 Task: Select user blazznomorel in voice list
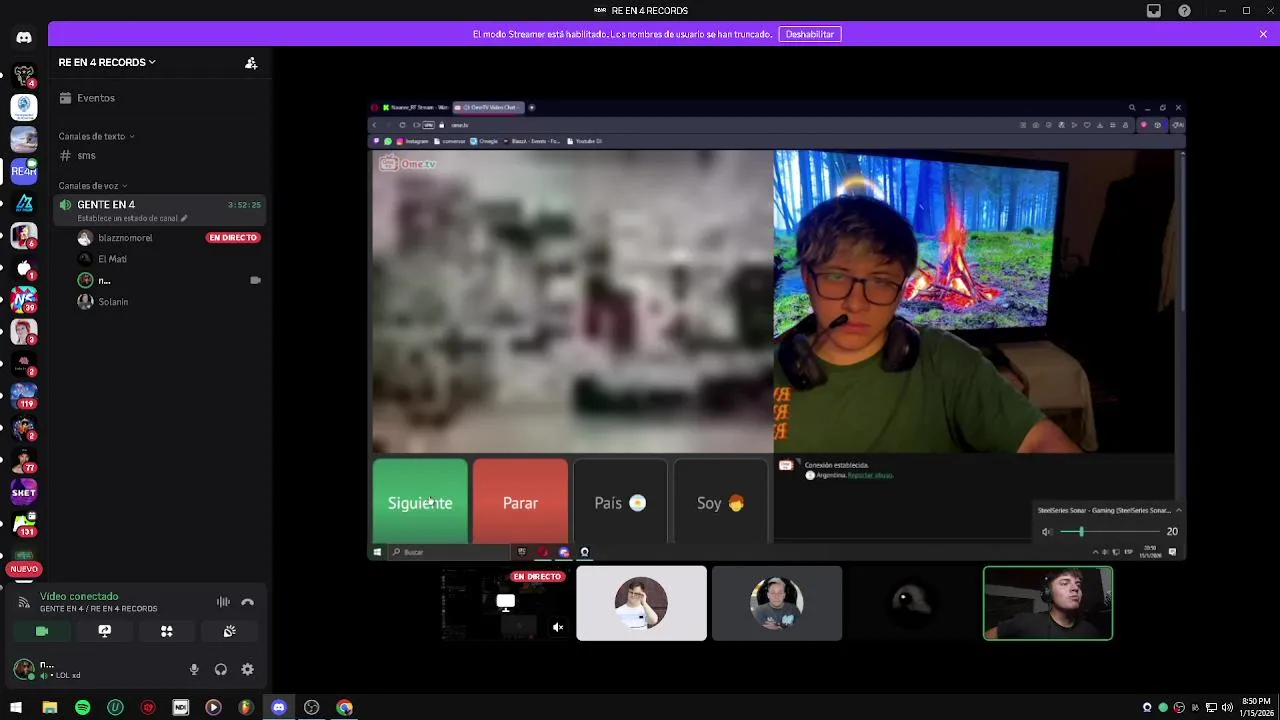click(x=125, y=238)
